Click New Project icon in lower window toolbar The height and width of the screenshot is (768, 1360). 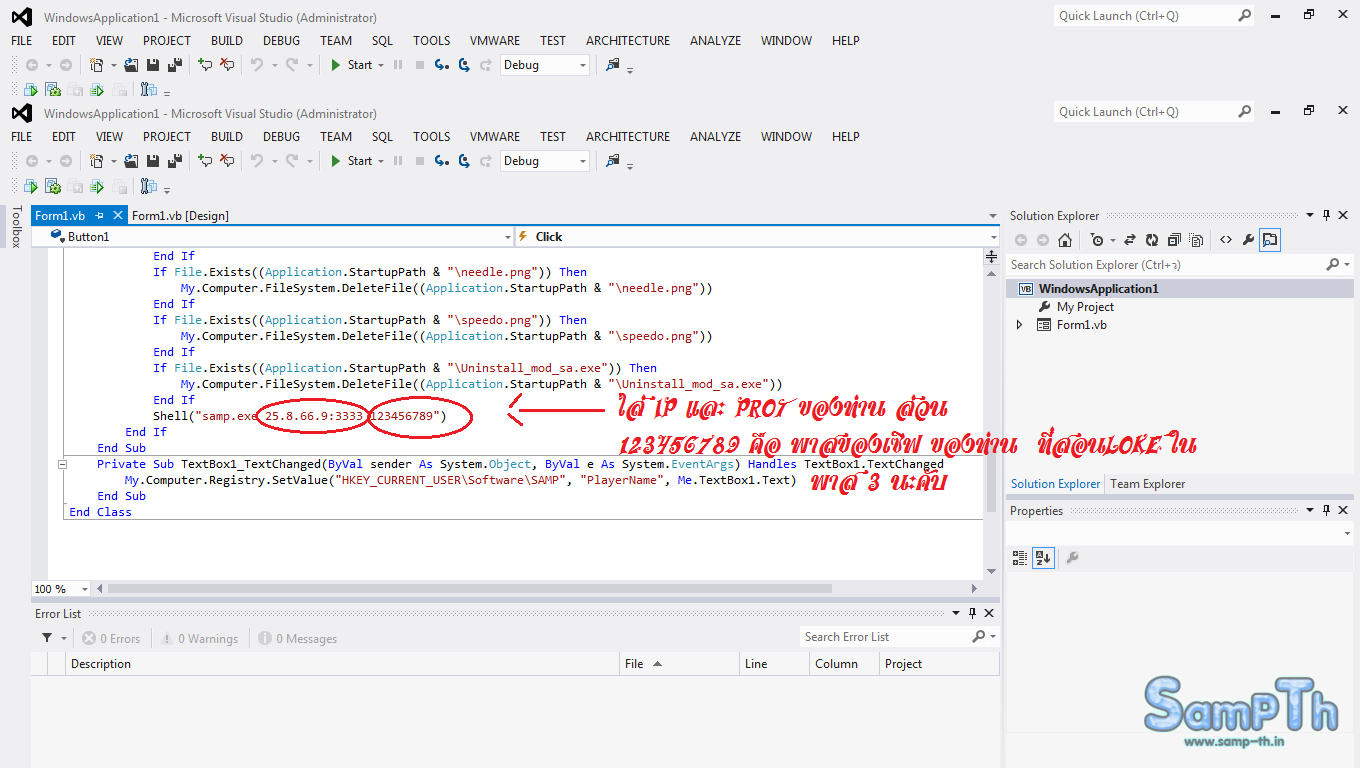[97, 161]
